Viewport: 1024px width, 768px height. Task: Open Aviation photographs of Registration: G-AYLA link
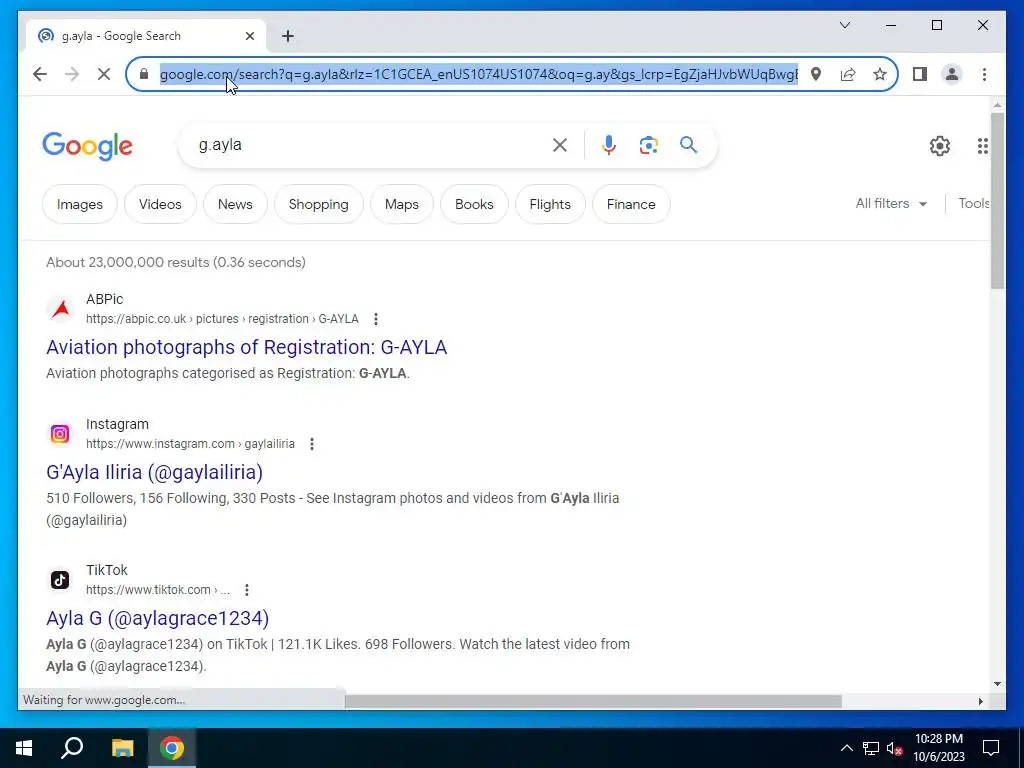pyautogui.click(x=246, y=347)
